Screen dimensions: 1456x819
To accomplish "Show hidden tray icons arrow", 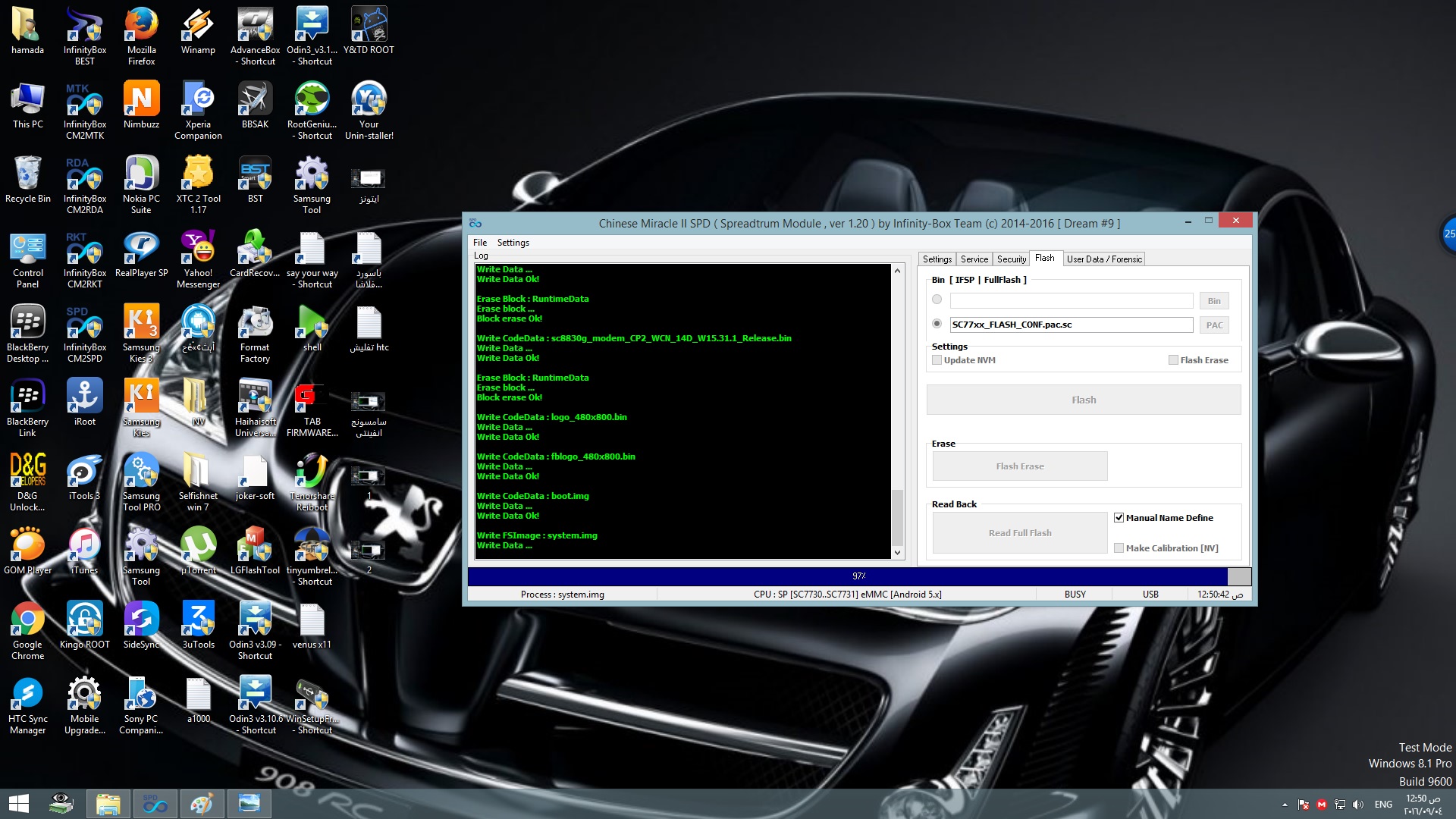I will (1285, 805).
